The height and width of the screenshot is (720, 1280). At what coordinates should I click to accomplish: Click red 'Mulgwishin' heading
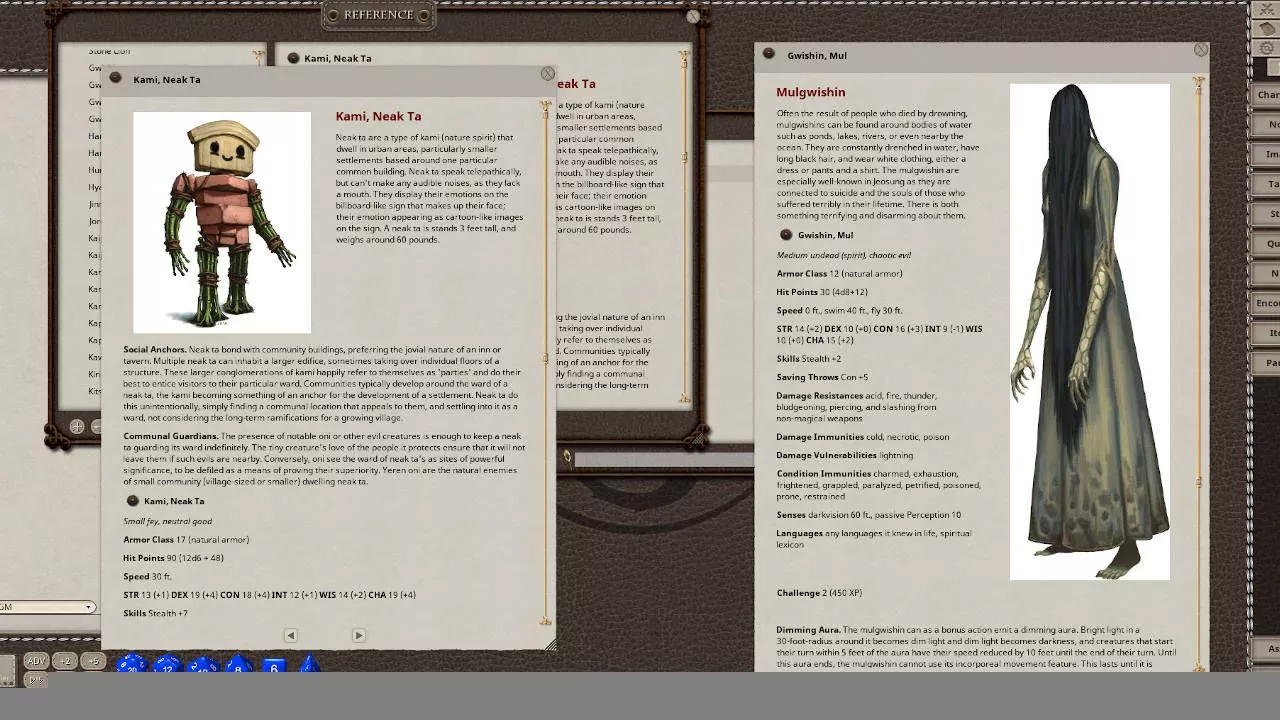tap(811, 92)
